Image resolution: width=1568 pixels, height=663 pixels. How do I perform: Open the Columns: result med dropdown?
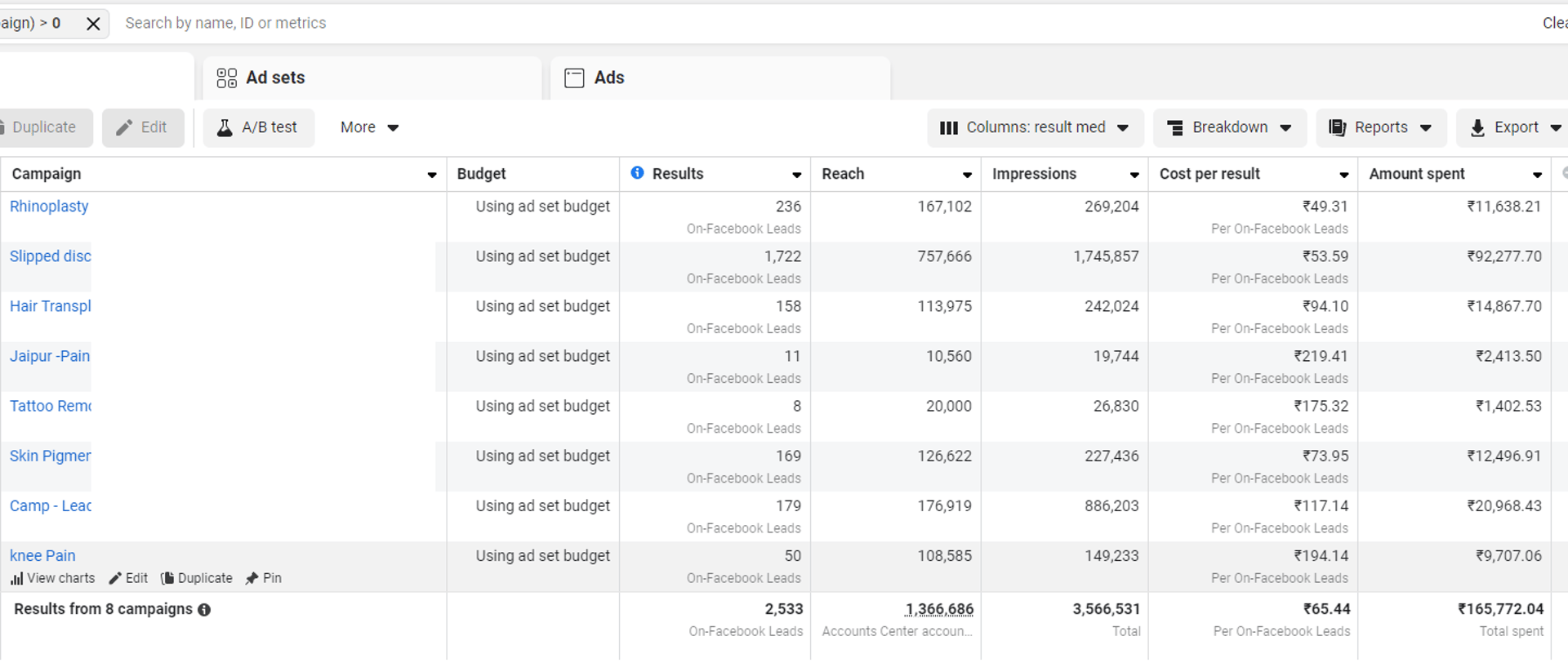click(1035, 127)
